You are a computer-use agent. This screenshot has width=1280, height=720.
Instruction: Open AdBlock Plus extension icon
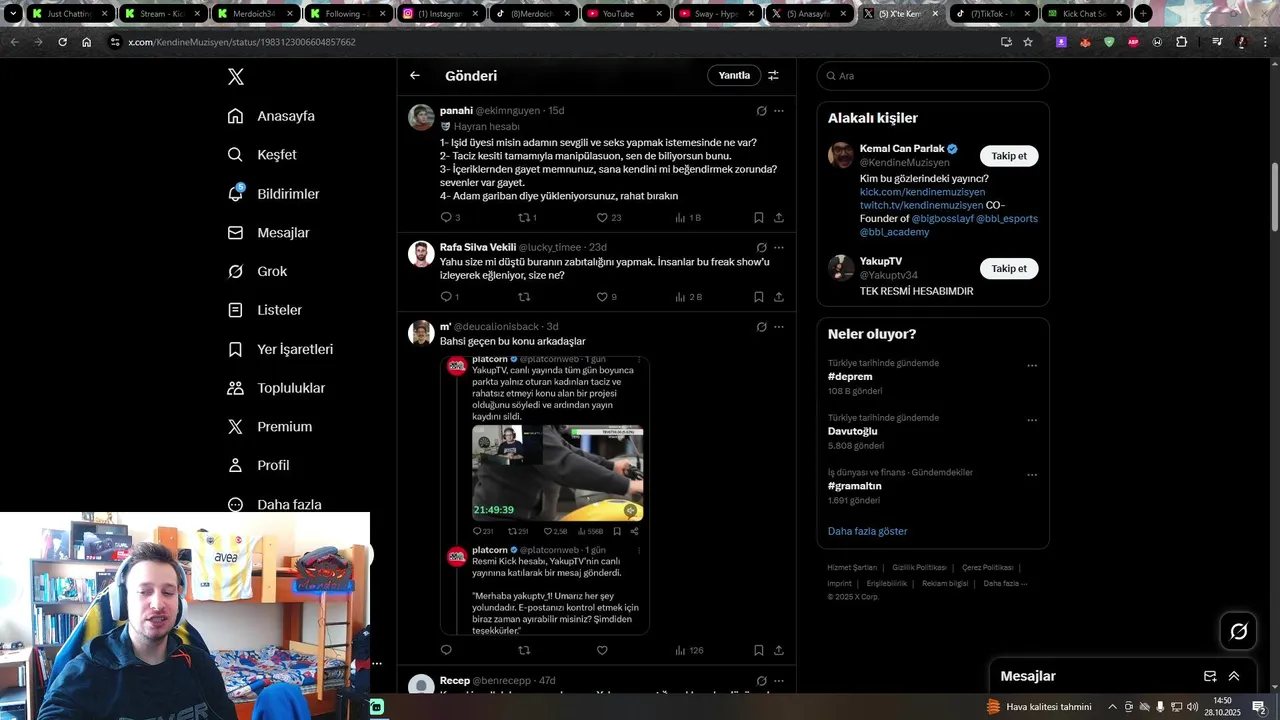[1133, 42]
